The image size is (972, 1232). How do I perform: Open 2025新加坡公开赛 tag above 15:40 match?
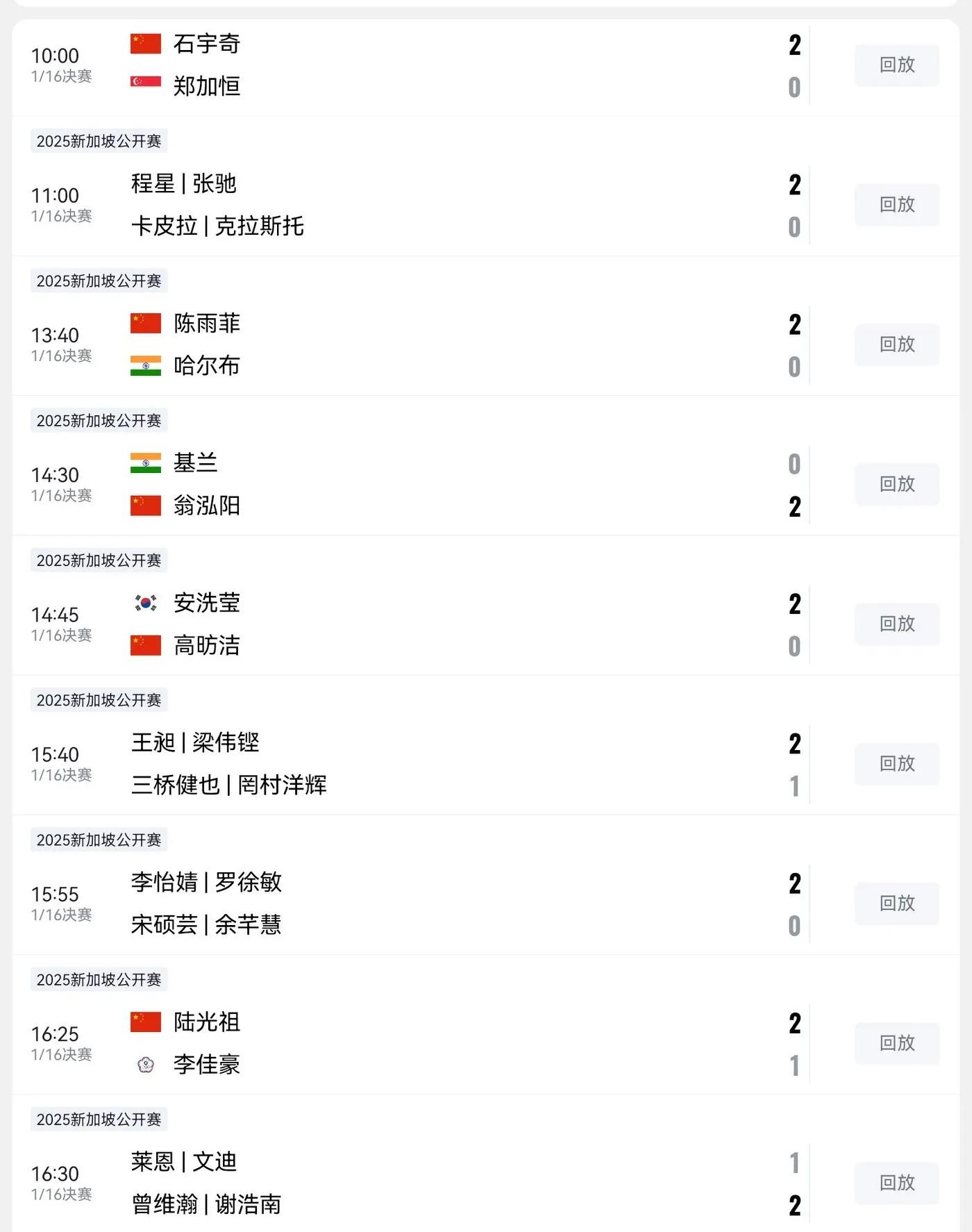(99, 700)
